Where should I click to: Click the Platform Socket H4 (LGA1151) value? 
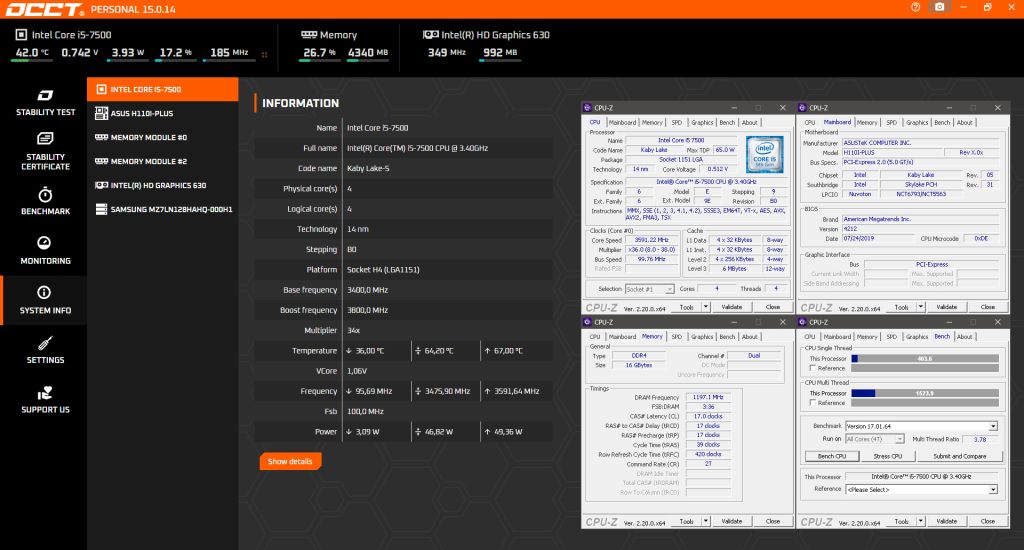(x=383, y=270)
